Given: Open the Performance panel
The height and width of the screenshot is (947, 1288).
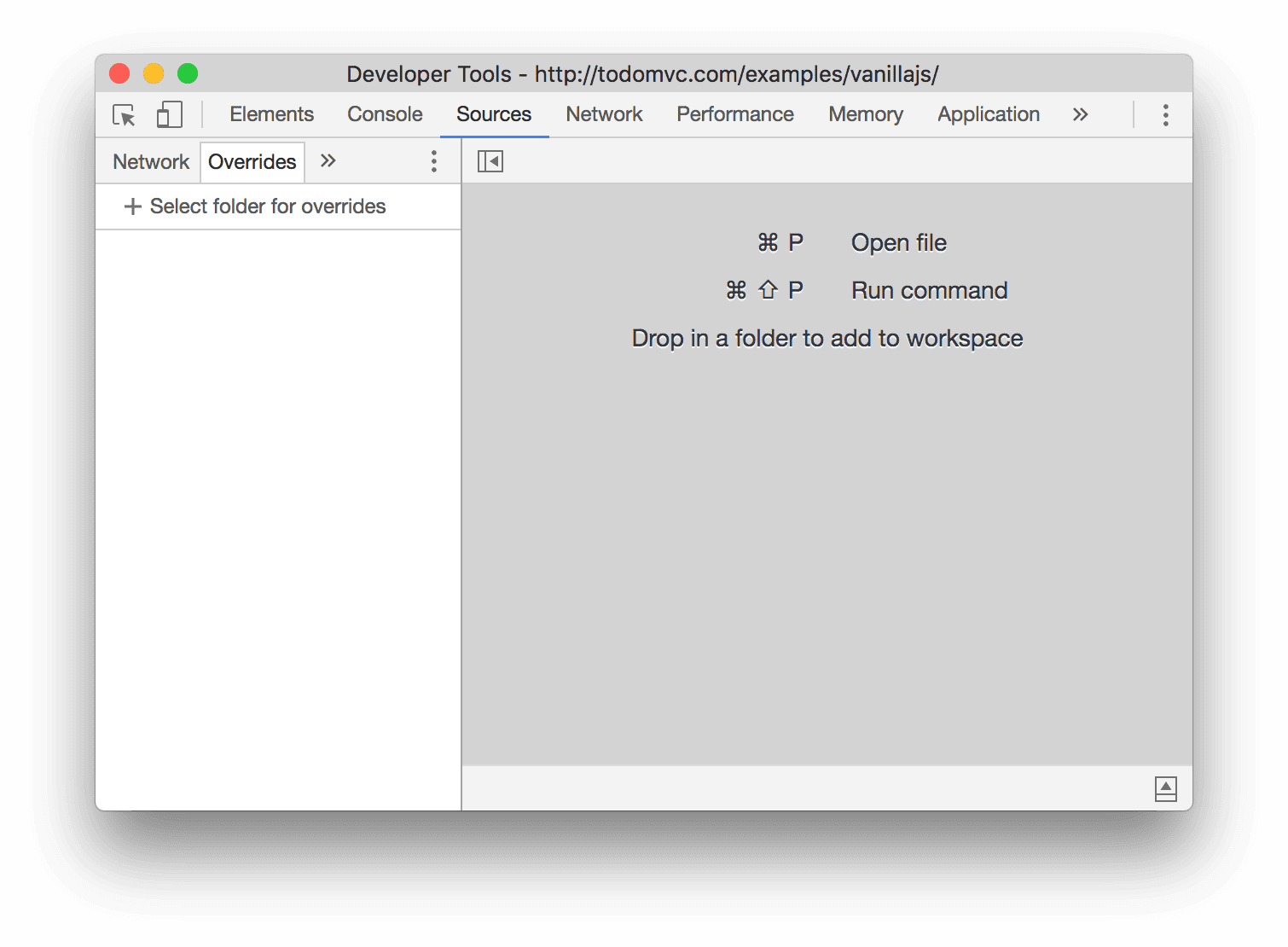Looking at the screenshot, I should click(734, 114).
